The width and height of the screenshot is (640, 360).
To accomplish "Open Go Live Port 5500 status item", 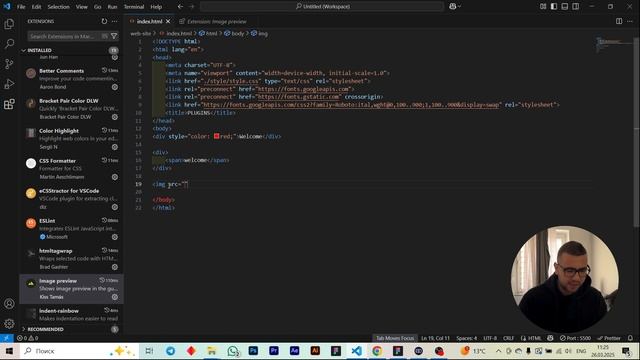I will (575, 338).
